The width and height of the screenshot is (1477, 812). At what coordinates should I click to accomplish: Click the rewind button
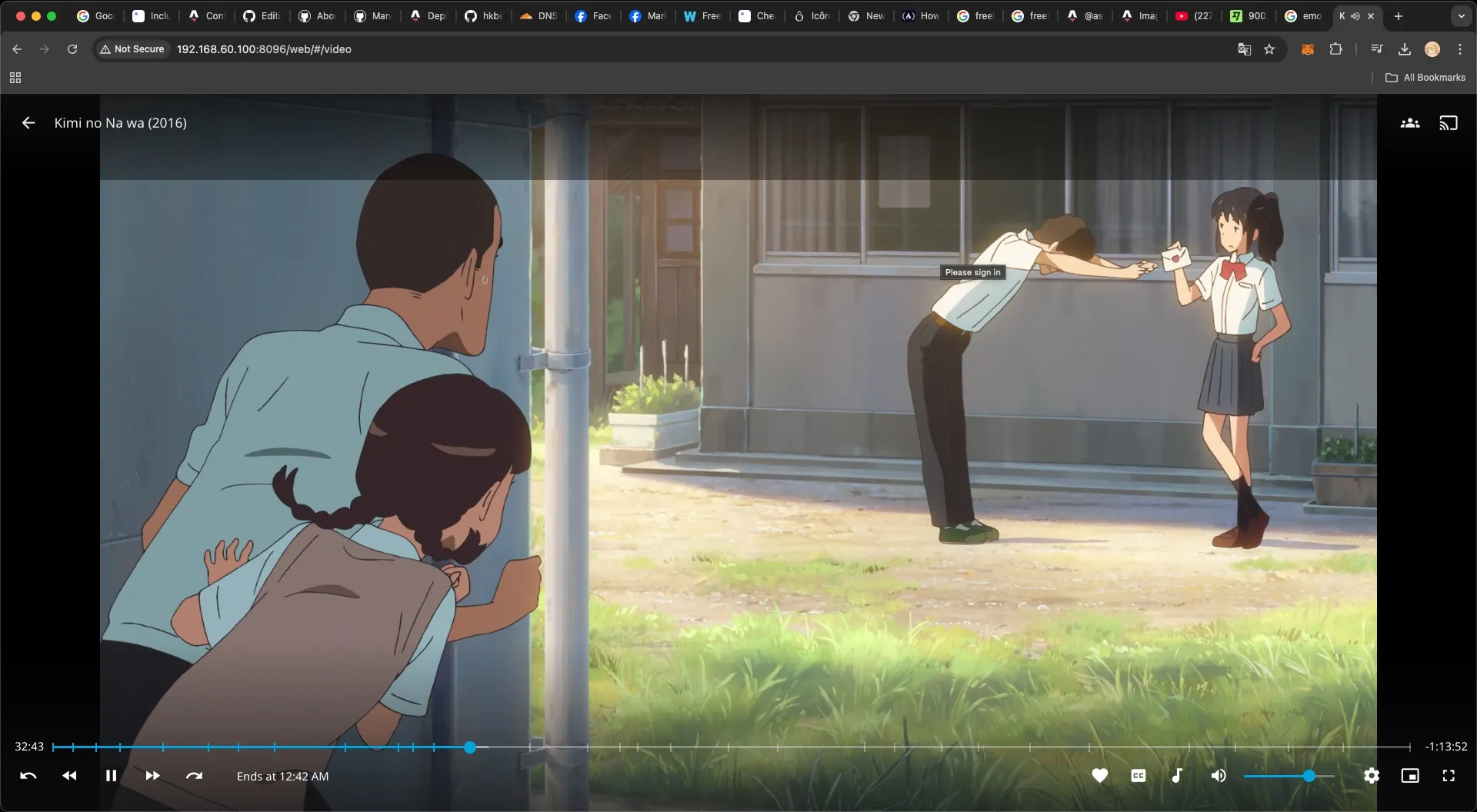(x=69, y=776)
